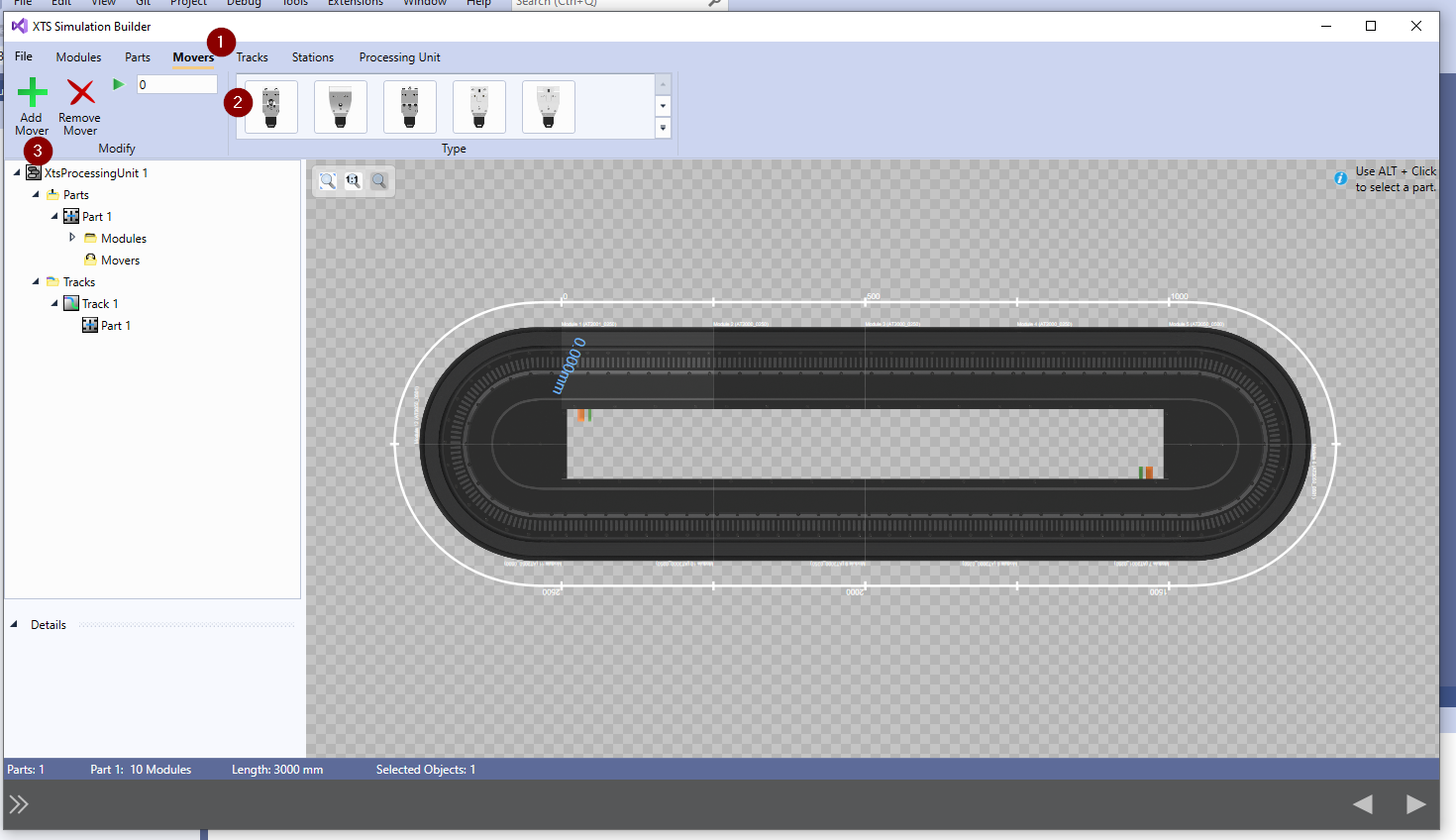Viewport: 1456px width, 840px height.
Task: Click the 500 ruler mark above track
Action: (x=873, y=296)
